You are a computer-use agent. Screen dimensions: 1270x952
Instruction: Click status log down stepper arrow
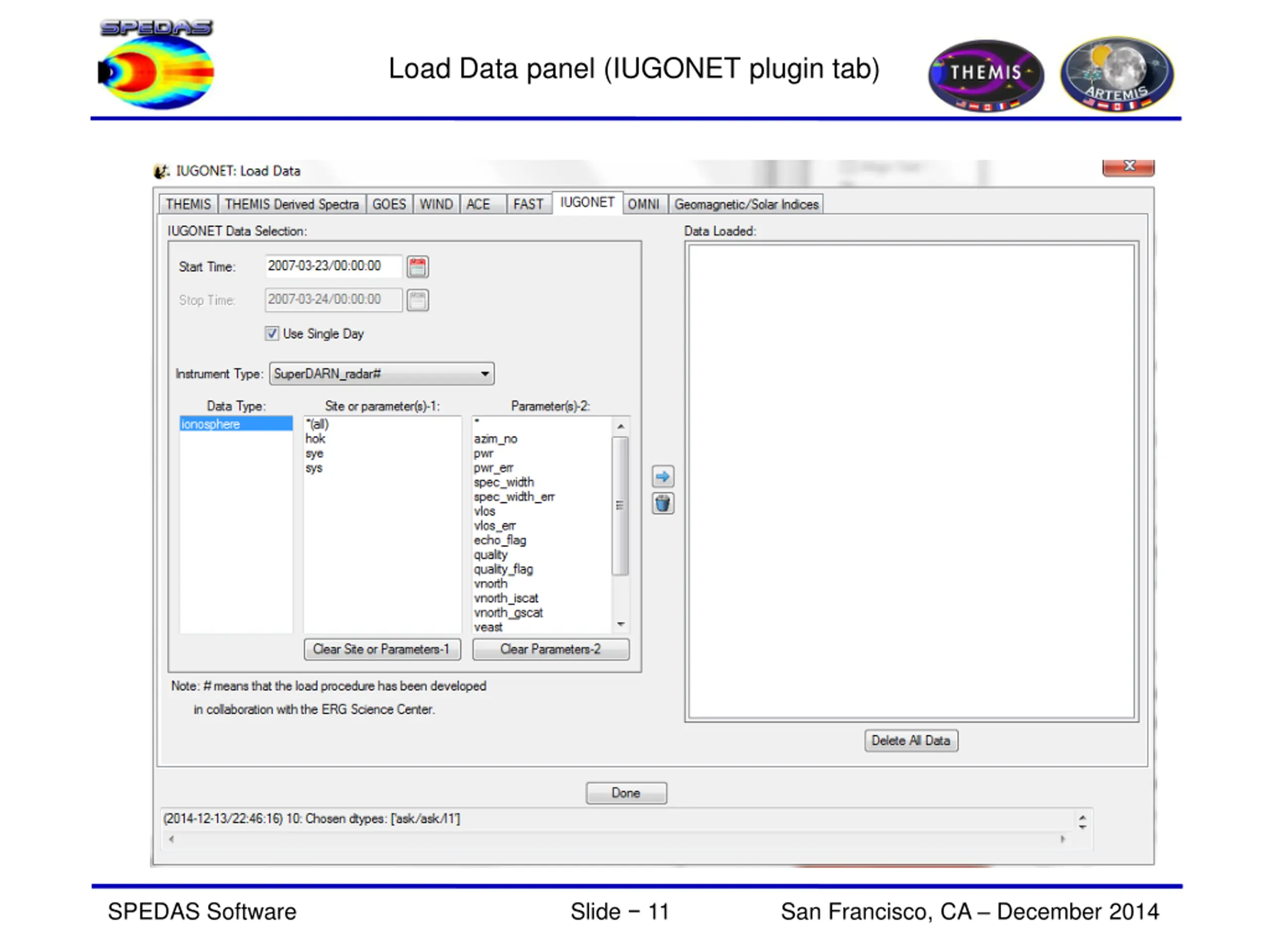1082,827
